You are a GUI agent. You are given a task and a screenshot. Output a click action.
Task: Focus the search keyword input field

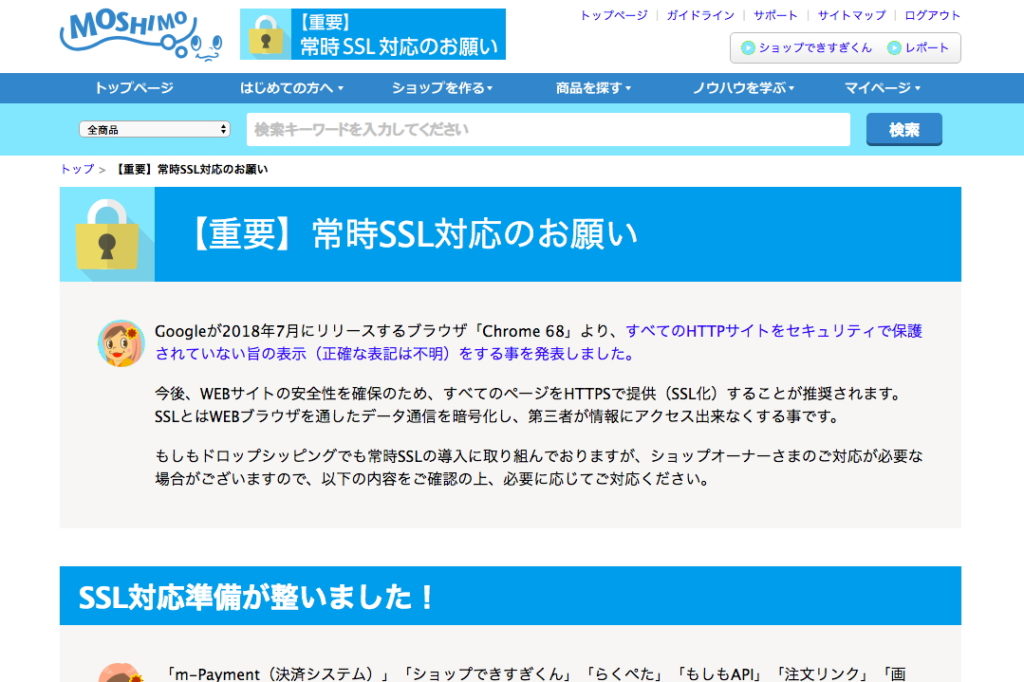click(549, 129)
